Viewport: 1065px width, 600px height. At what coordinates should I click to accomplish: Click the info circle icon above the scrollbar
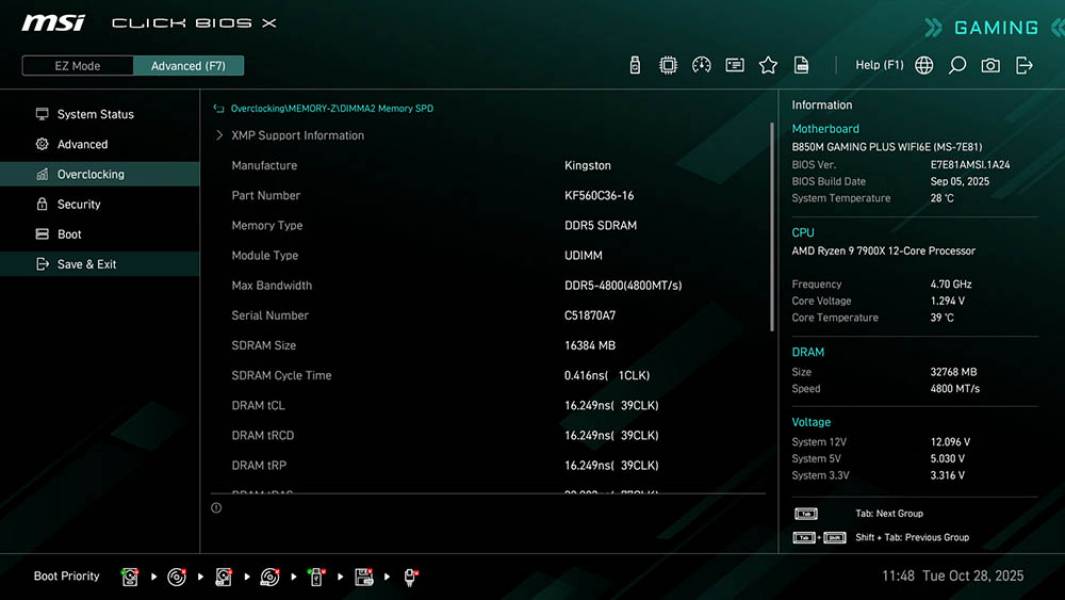coord(215,507)
